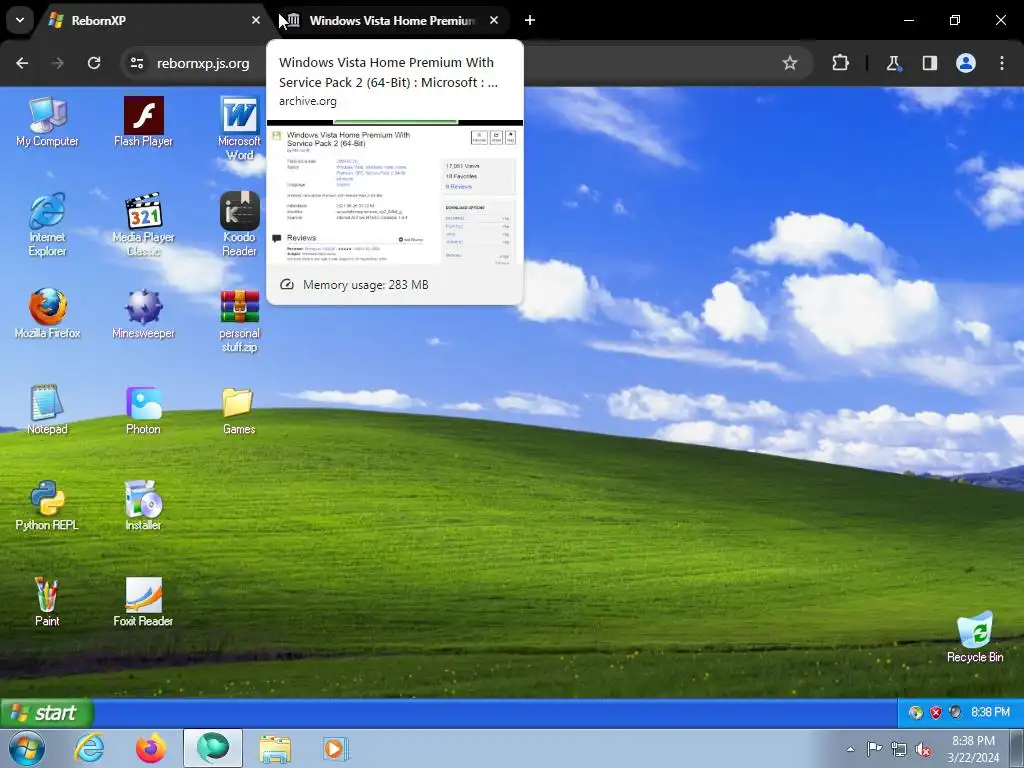Show hidden icons in Windows system tray
Image resolution: width=1024 pixels, height=768 pixels.
850,749
